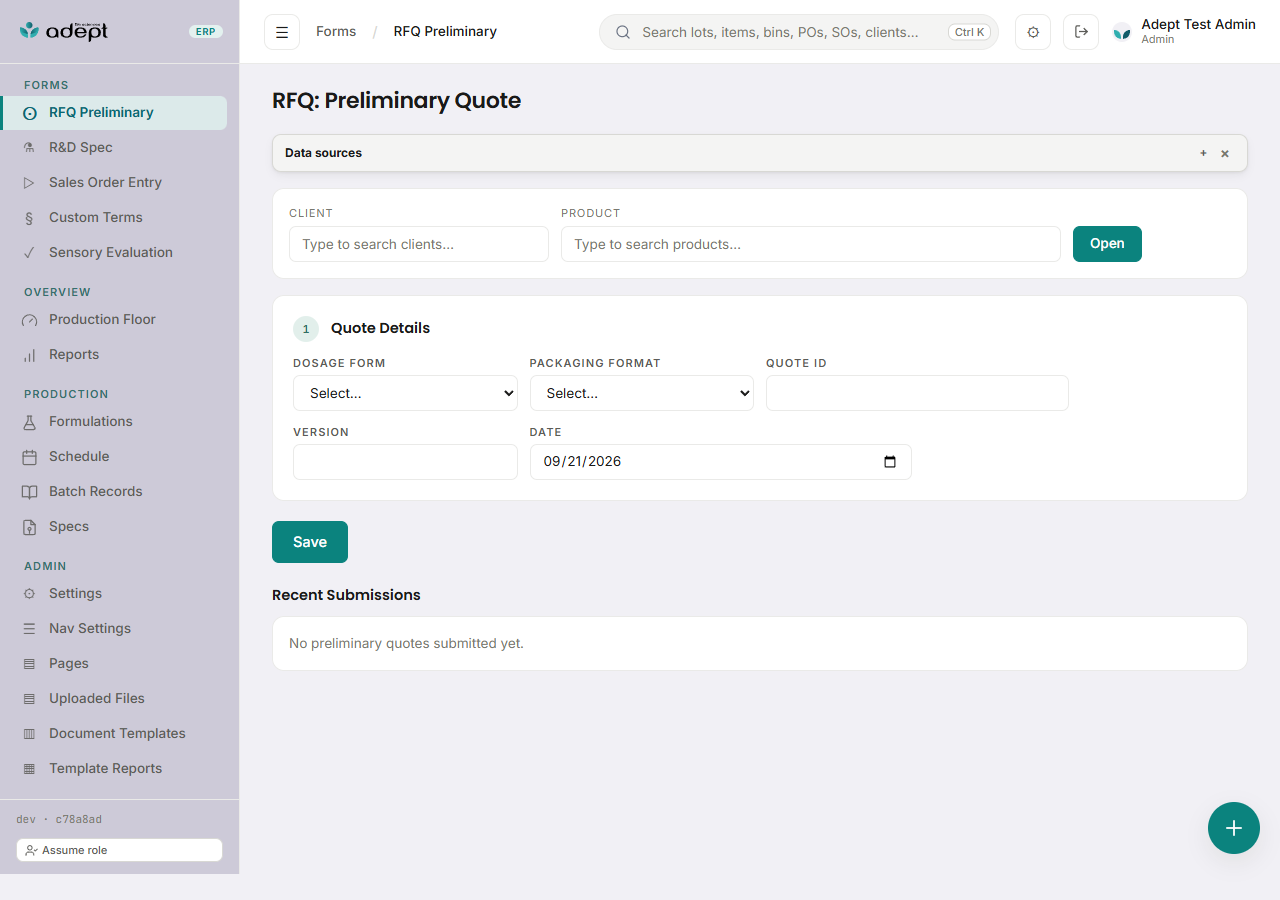Viewport: 1280px width, 900px height.
Task: Click the Product search field
Action: (x=811, y=244)
